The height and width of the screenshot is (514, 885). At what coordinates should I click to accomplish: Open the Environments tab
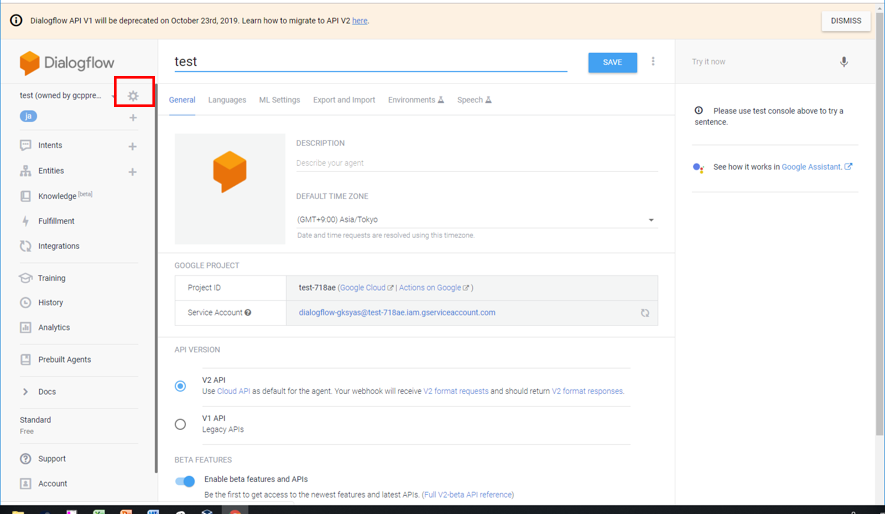click(x=416, y=100)
